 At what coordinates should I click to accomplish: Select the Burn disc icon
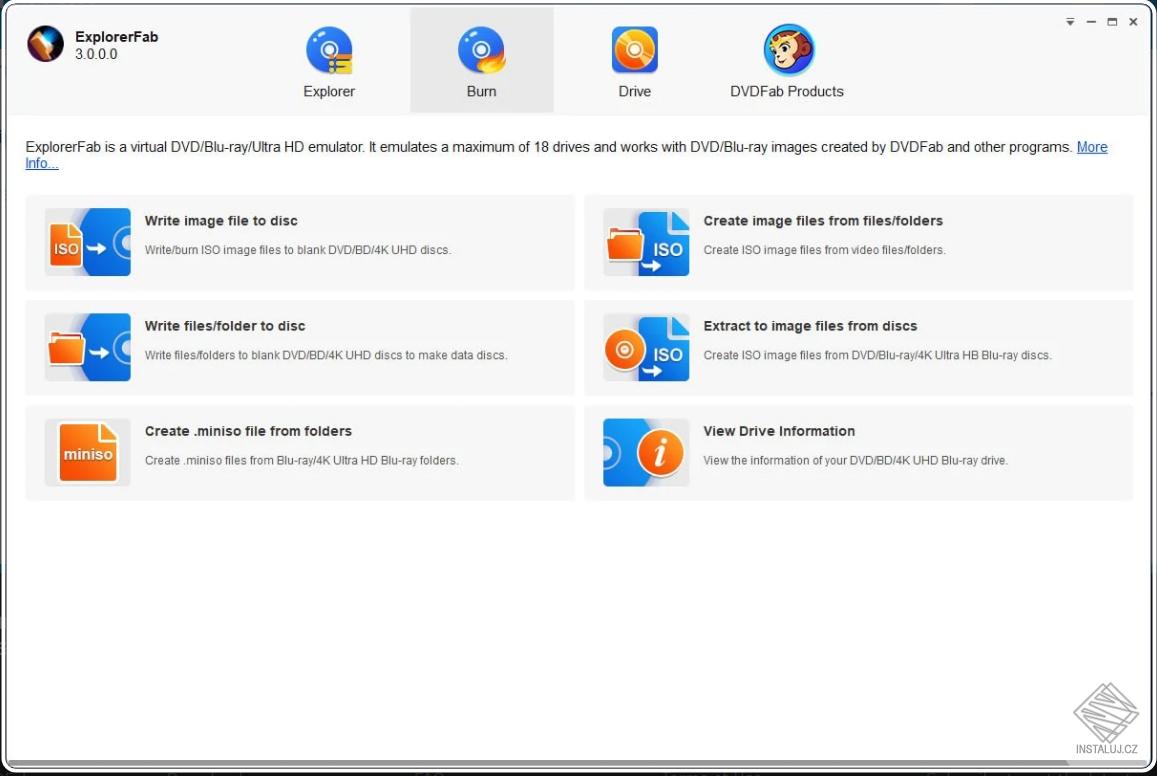(481, 50)
